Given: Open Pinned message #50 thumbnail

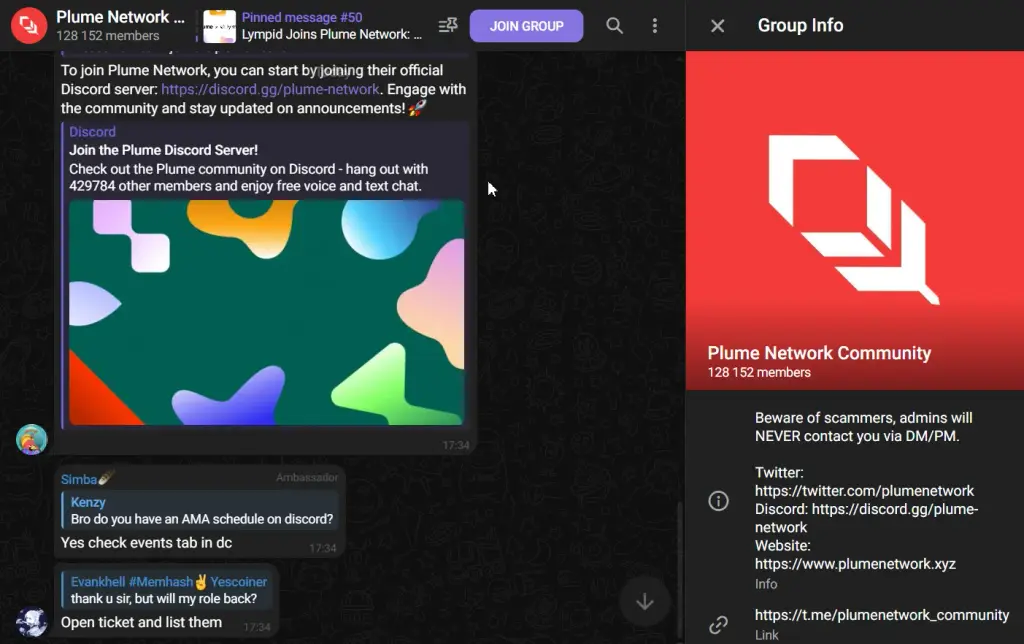Looking at the screenshot, I should point(219,26).
